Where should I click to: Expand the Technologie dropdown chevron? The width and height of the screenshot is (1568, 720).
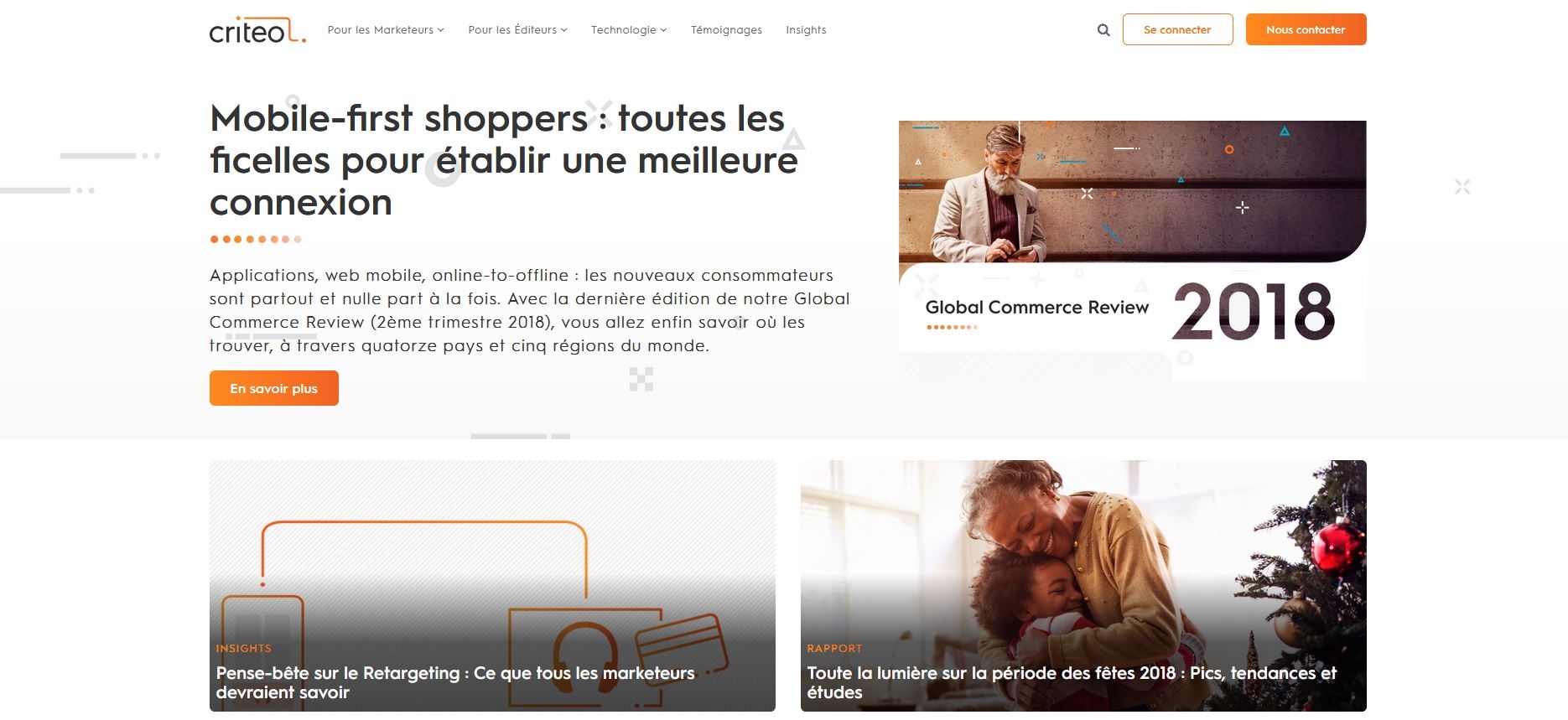[x=663, y=30]
